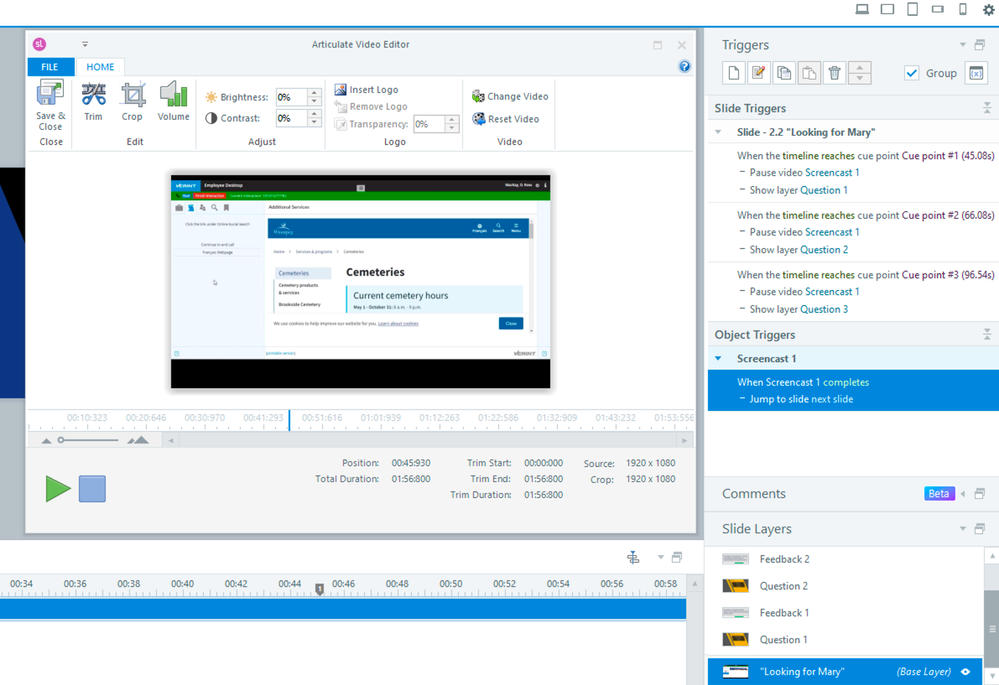Image resolution: width=999 pixels, height=685 pixels.
Task: Click the Brightness input field
Action: point(292,97)
